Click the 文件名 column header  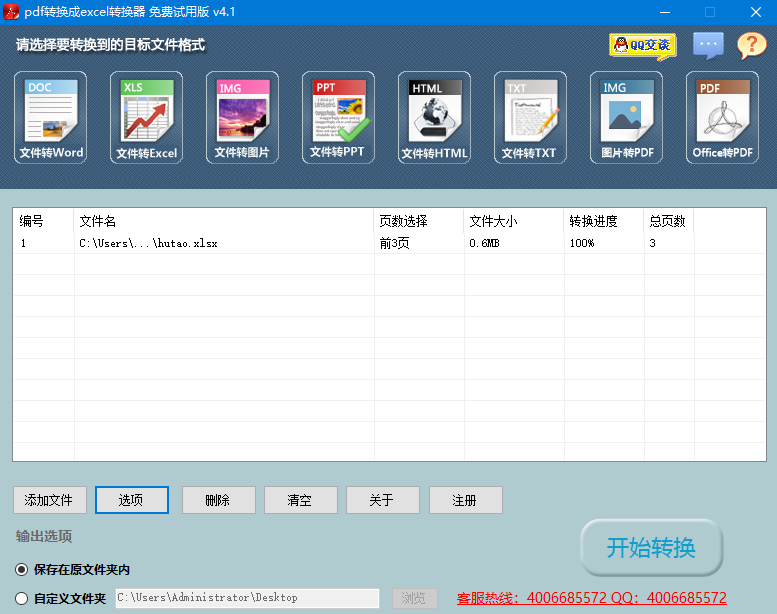[x=223, y=221]
